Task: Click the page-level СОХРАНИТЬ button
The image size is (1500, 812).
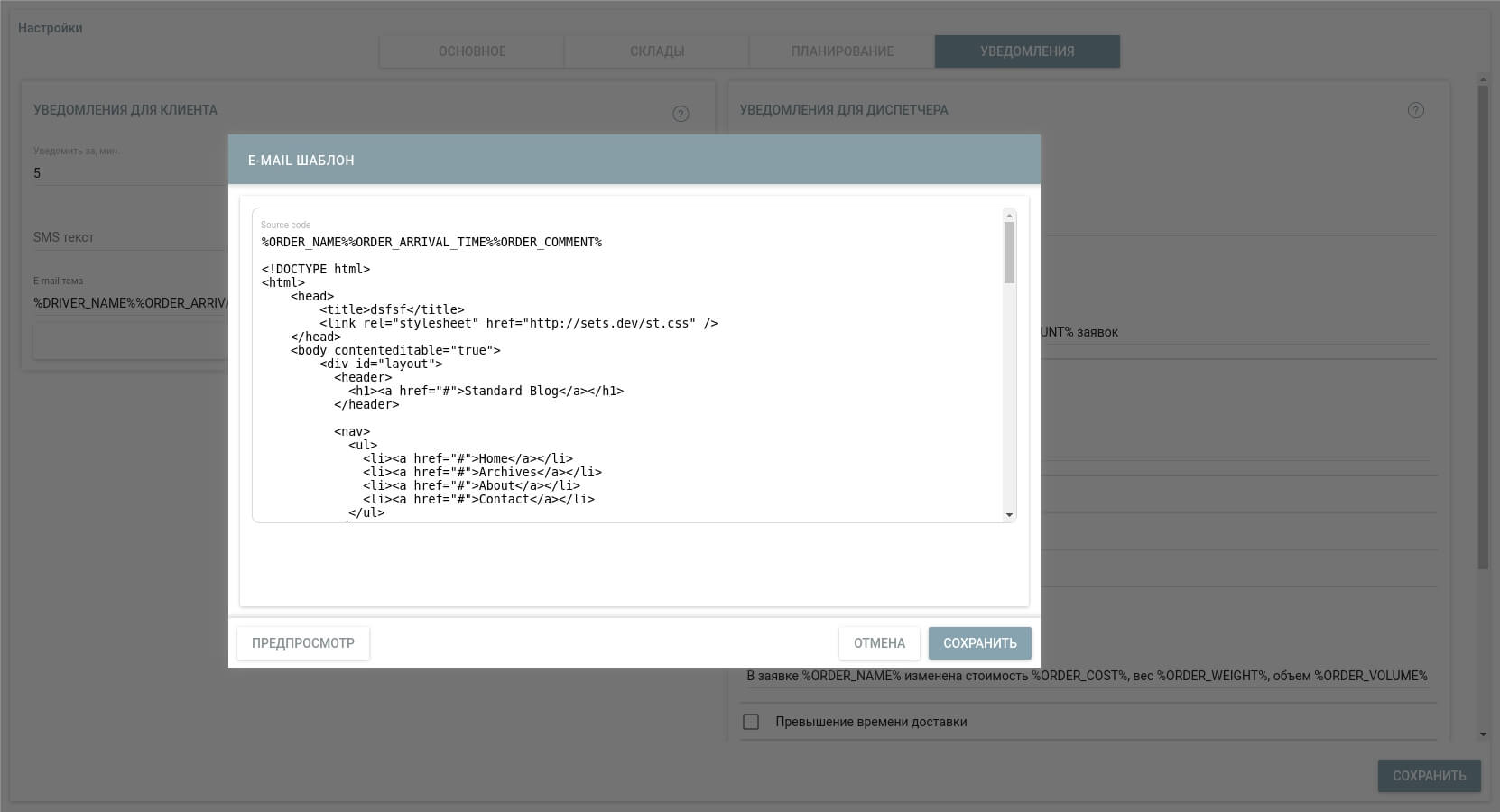Action: point(1429,776)
